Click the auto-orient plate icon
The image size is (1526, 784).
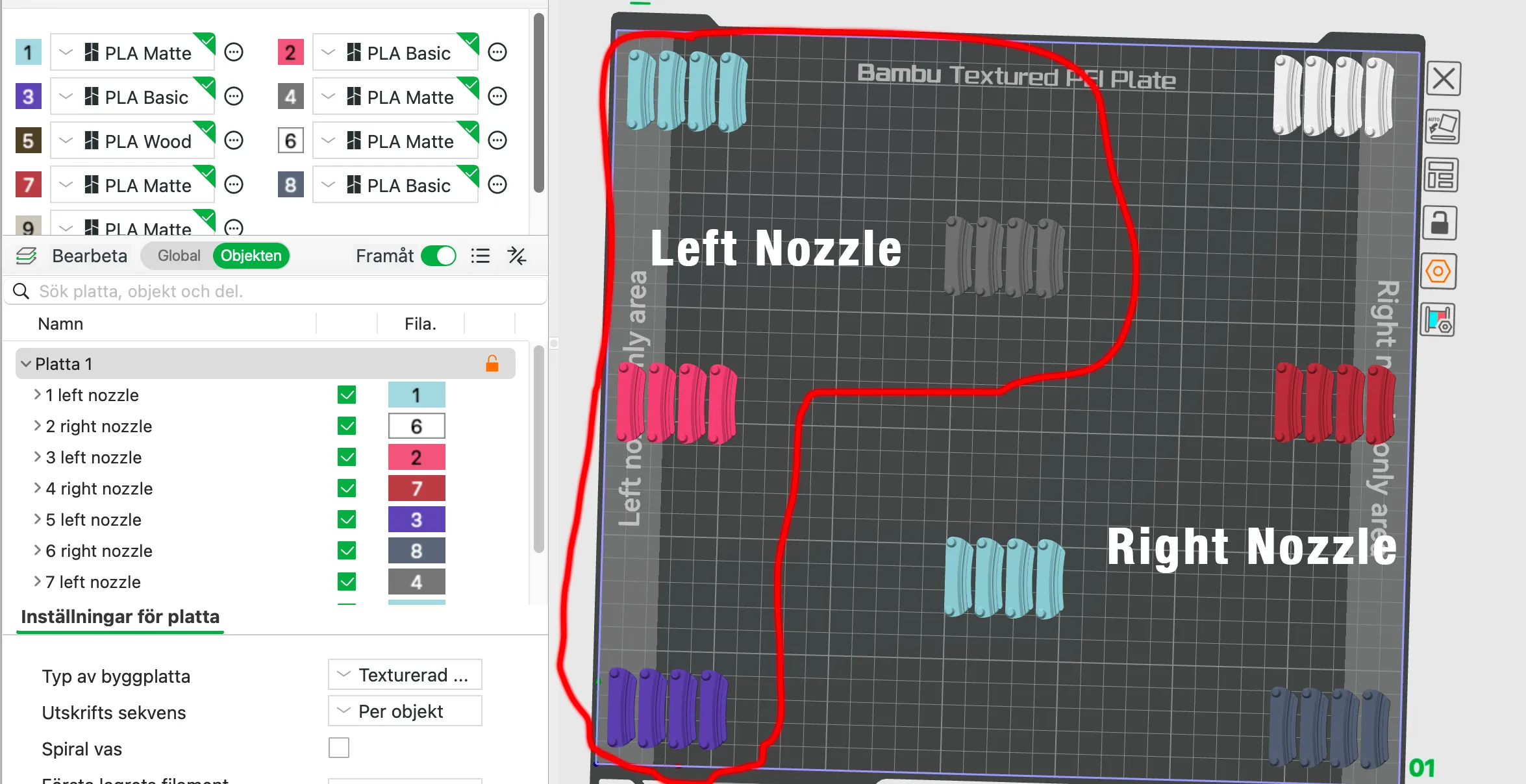click(x=1442, y=127)
